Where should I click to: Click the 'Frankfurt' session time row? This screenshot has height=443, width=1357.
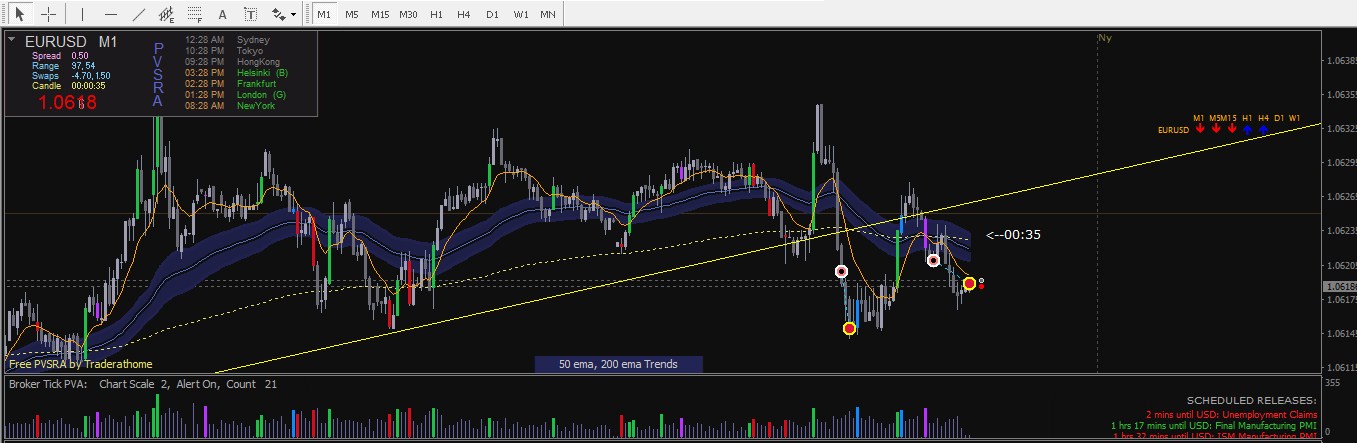[231, 83]
